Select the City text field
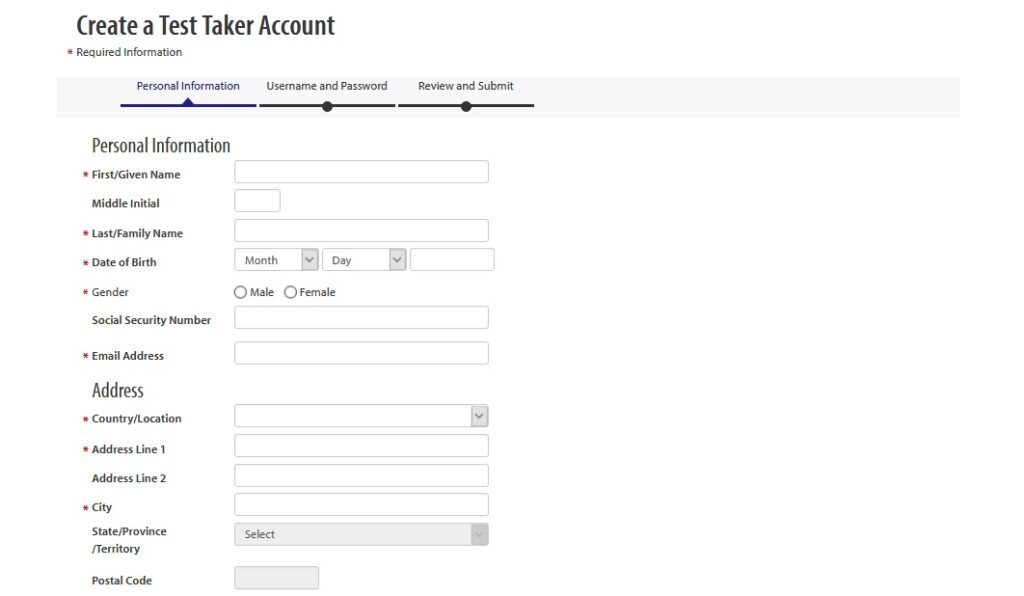The width and height of the screenshot is (1024, 596). tap(361, 505)
